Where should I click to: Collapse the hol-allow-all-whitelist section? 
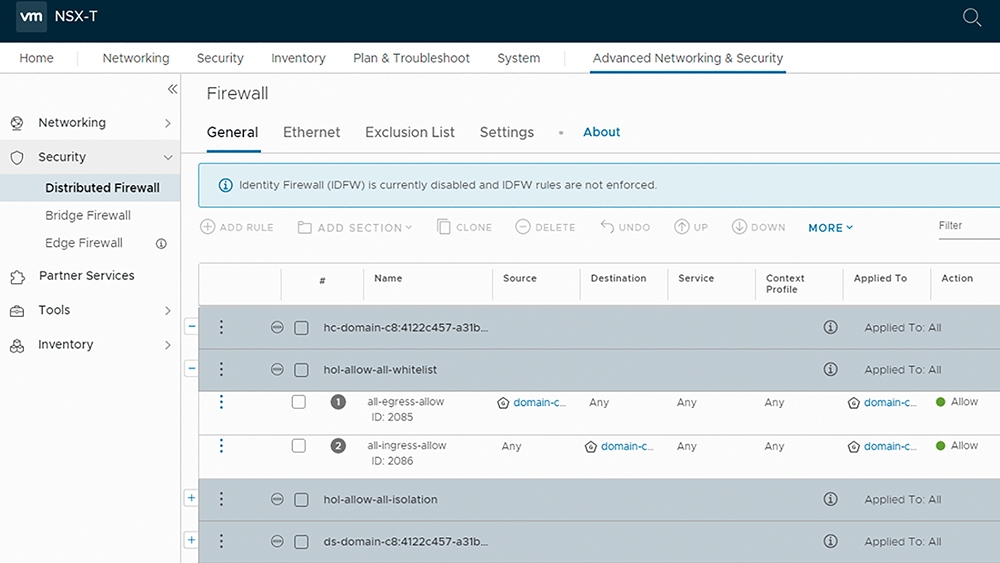191,369
